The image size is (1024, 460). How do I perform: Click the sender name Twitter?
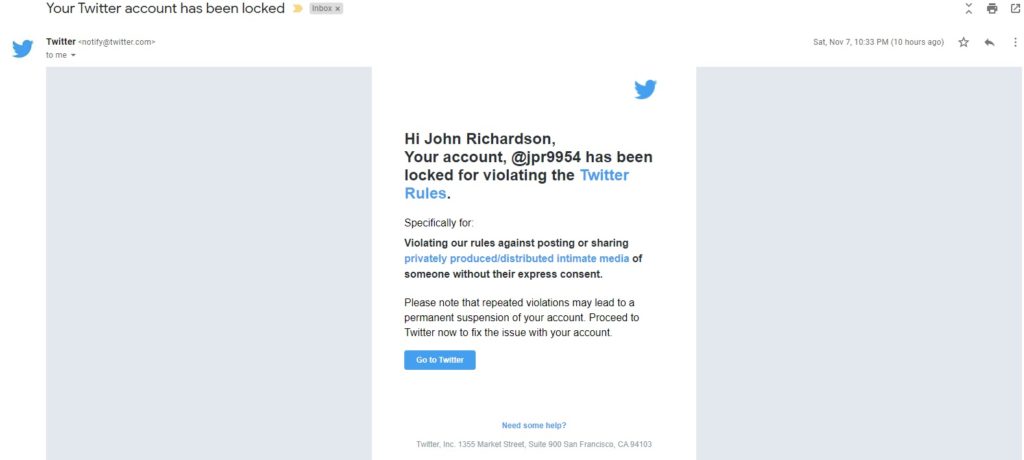(x=60, y=42)
